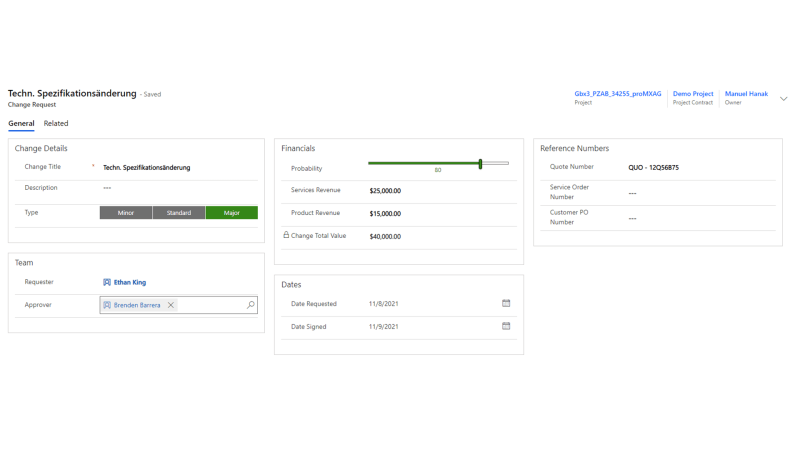This screenshot has width=800, height=450.
Task: Open the Date Requested calendar picker
Action: (506, 303)
